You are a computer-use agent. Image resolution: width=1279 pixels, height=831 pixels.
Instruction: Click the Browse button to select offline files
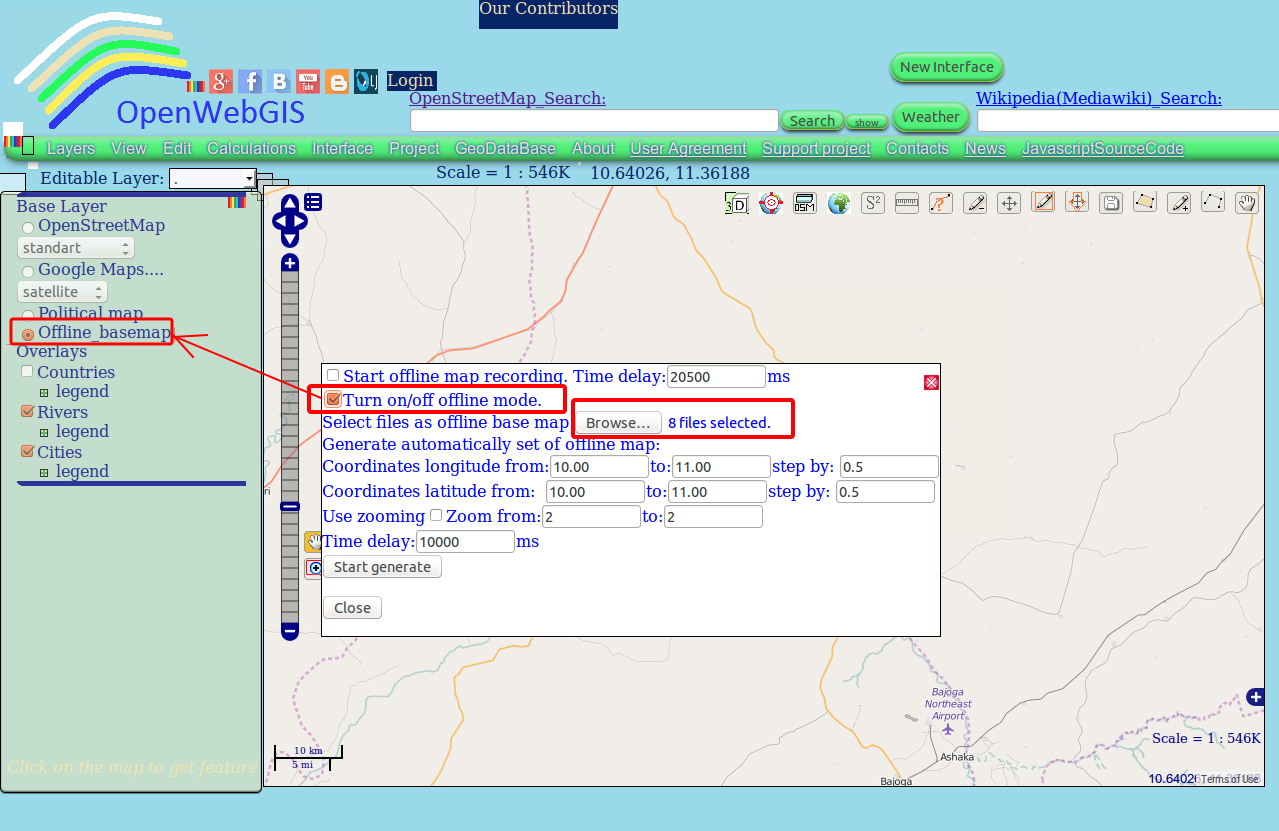617,423
